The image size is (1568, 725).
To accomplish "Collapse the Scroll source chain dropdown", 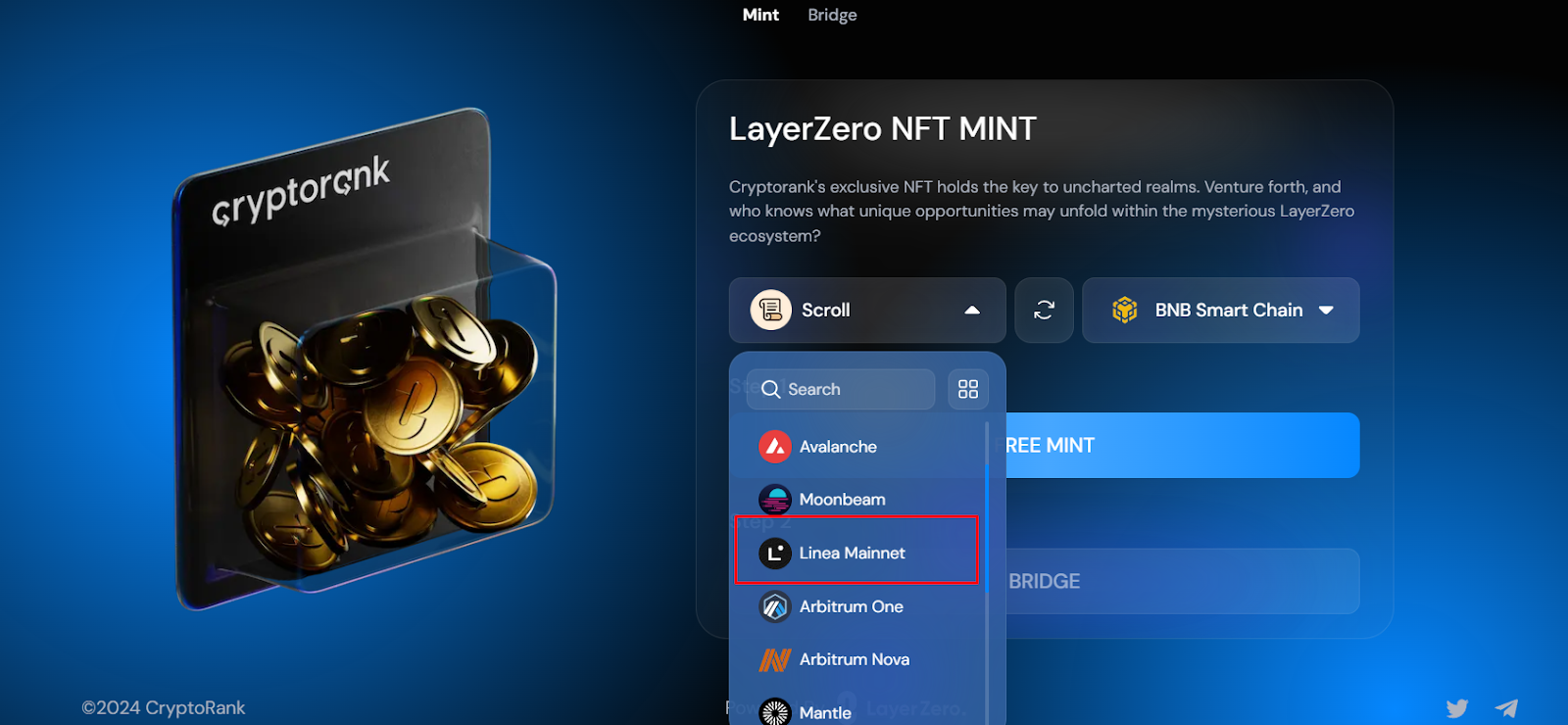I will point(867,310).
